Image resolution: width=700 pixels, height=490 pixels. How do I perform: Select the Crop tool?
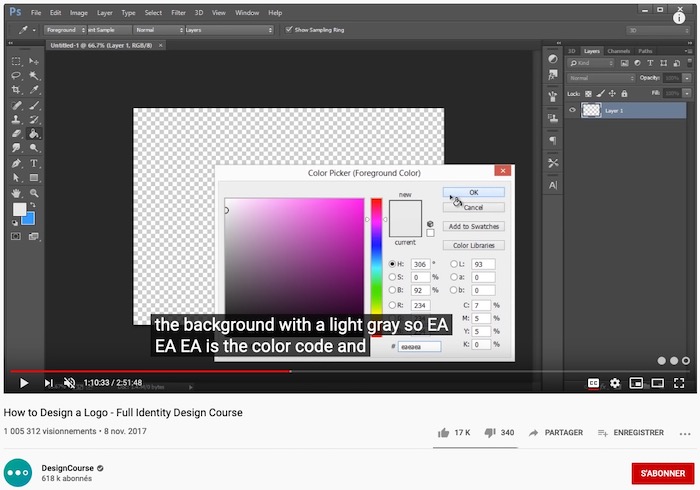(x=16, y=89)
